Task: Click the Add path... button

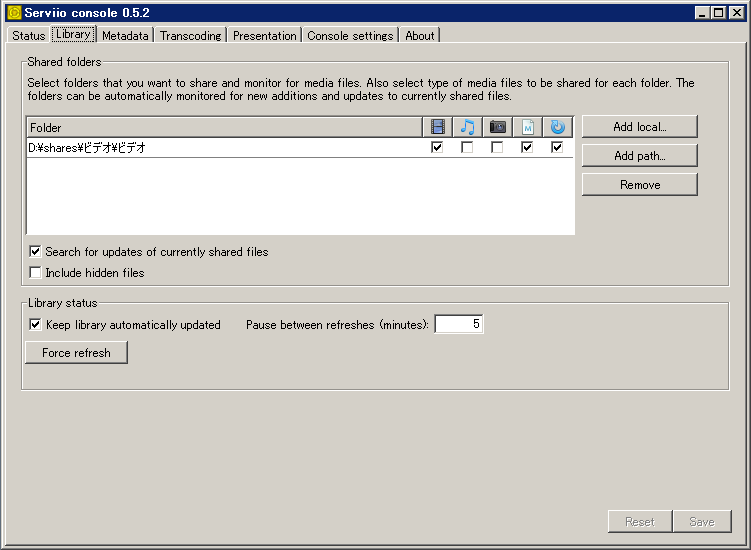Action: pyautogui.click(x=639, y=156)
